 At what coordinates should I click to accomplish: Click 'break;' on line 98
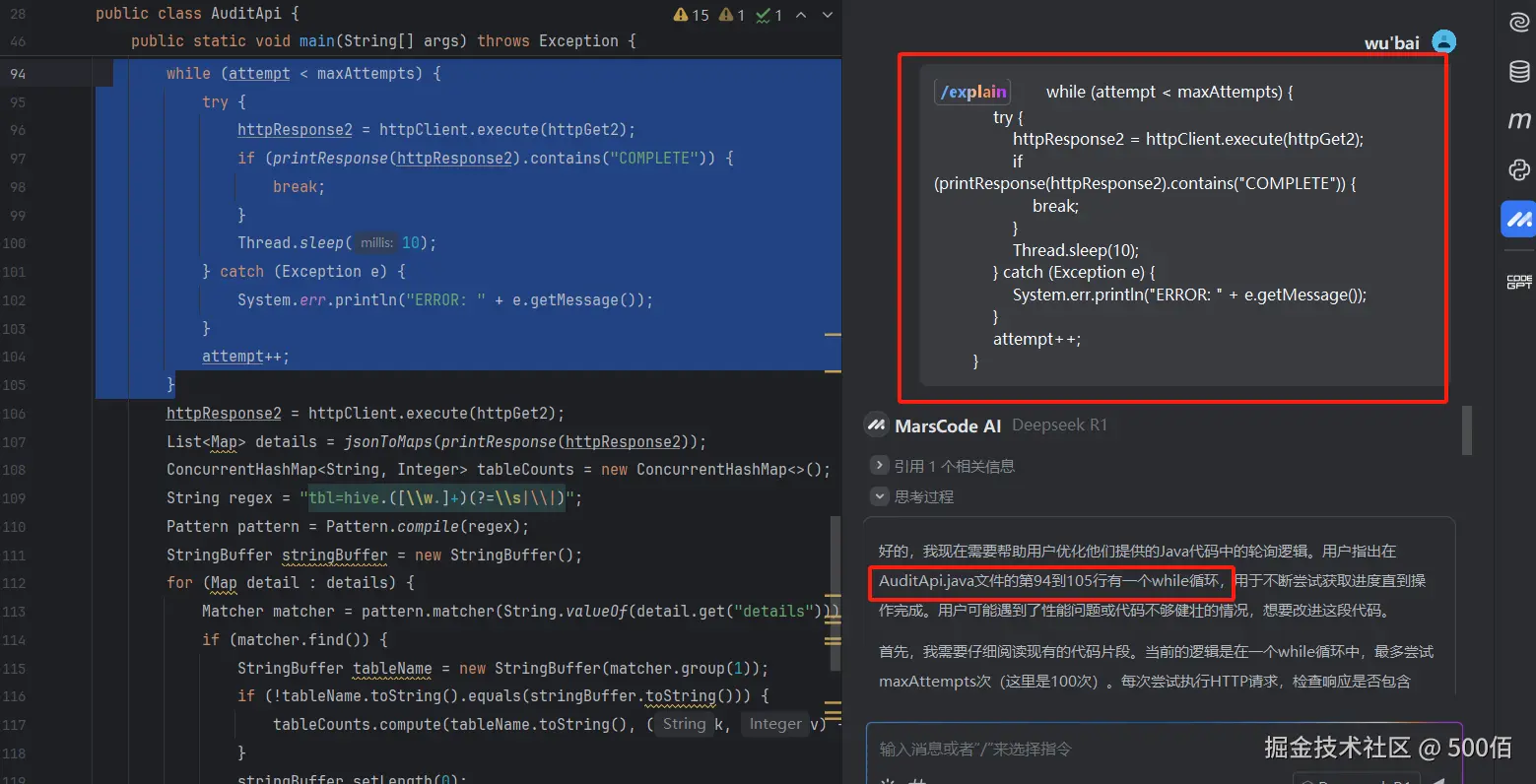coord(299,187)
